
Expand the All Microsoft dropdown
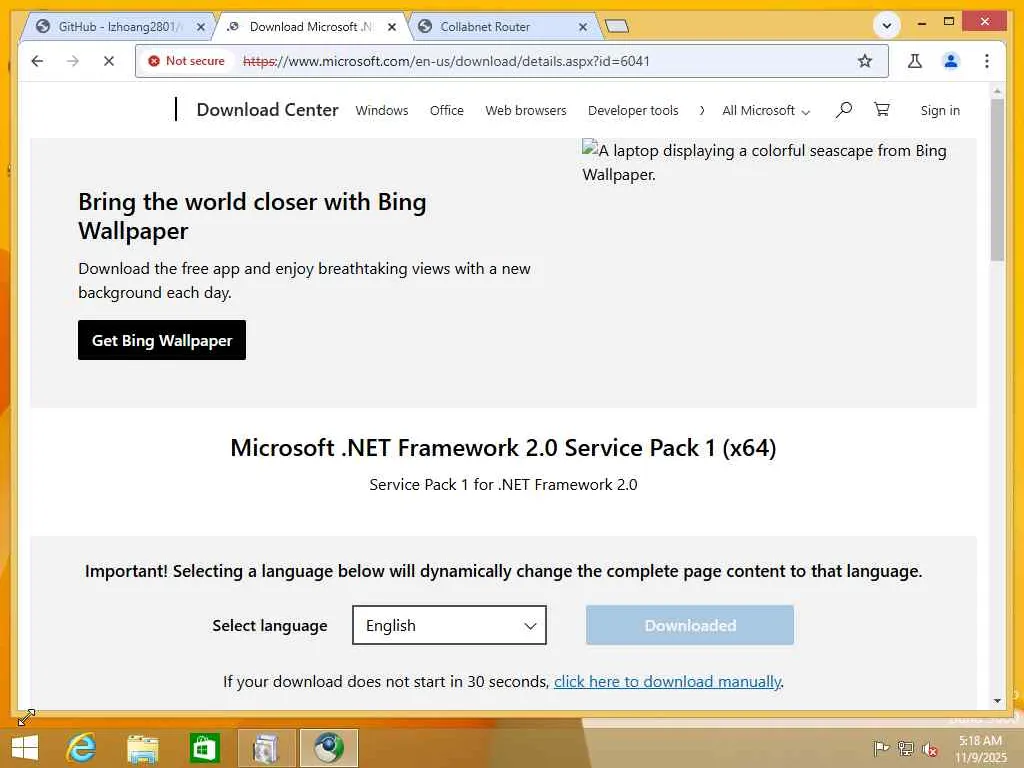point(766,110)
